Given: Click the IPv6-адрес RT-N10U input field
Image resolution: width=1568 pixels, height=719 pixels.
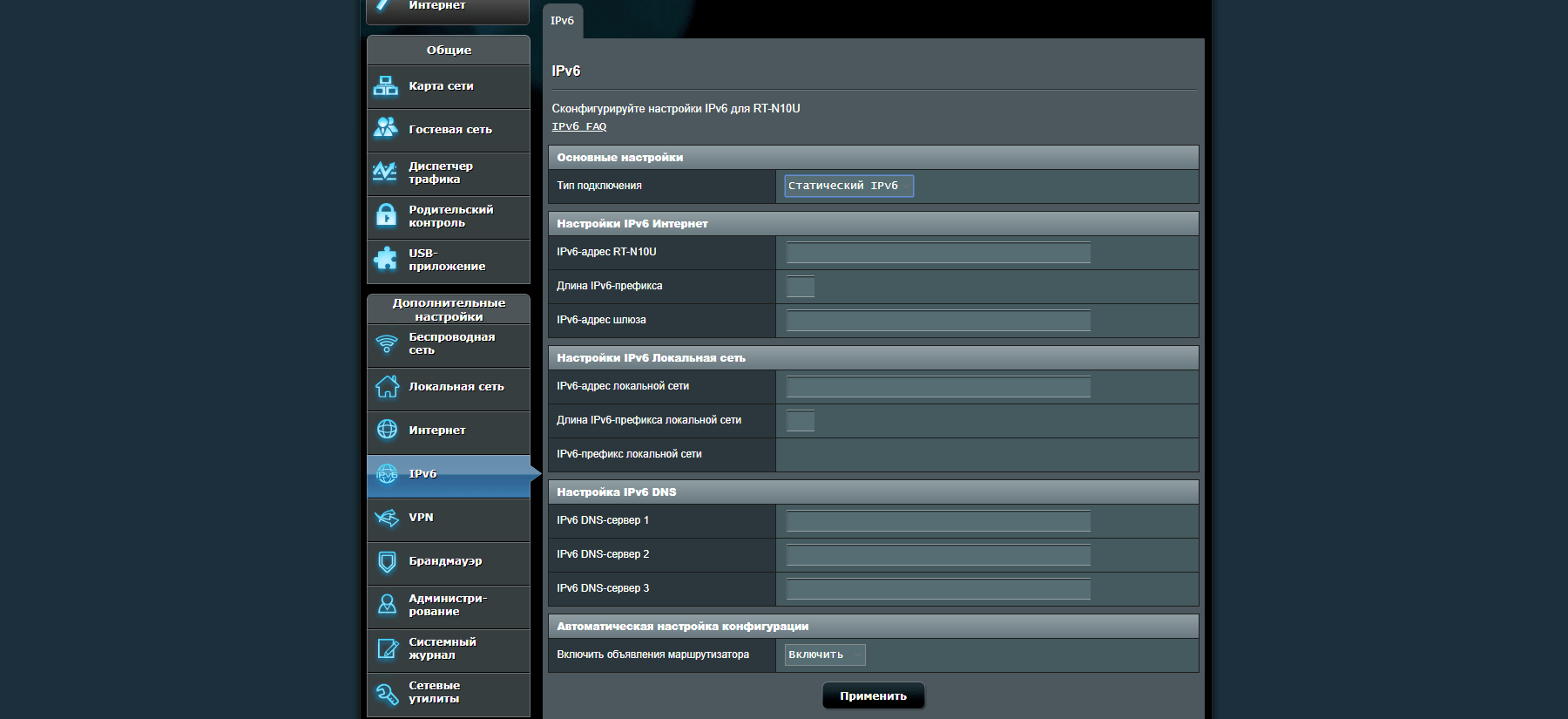Looking at the screenshot, I should tap(938, 253).
